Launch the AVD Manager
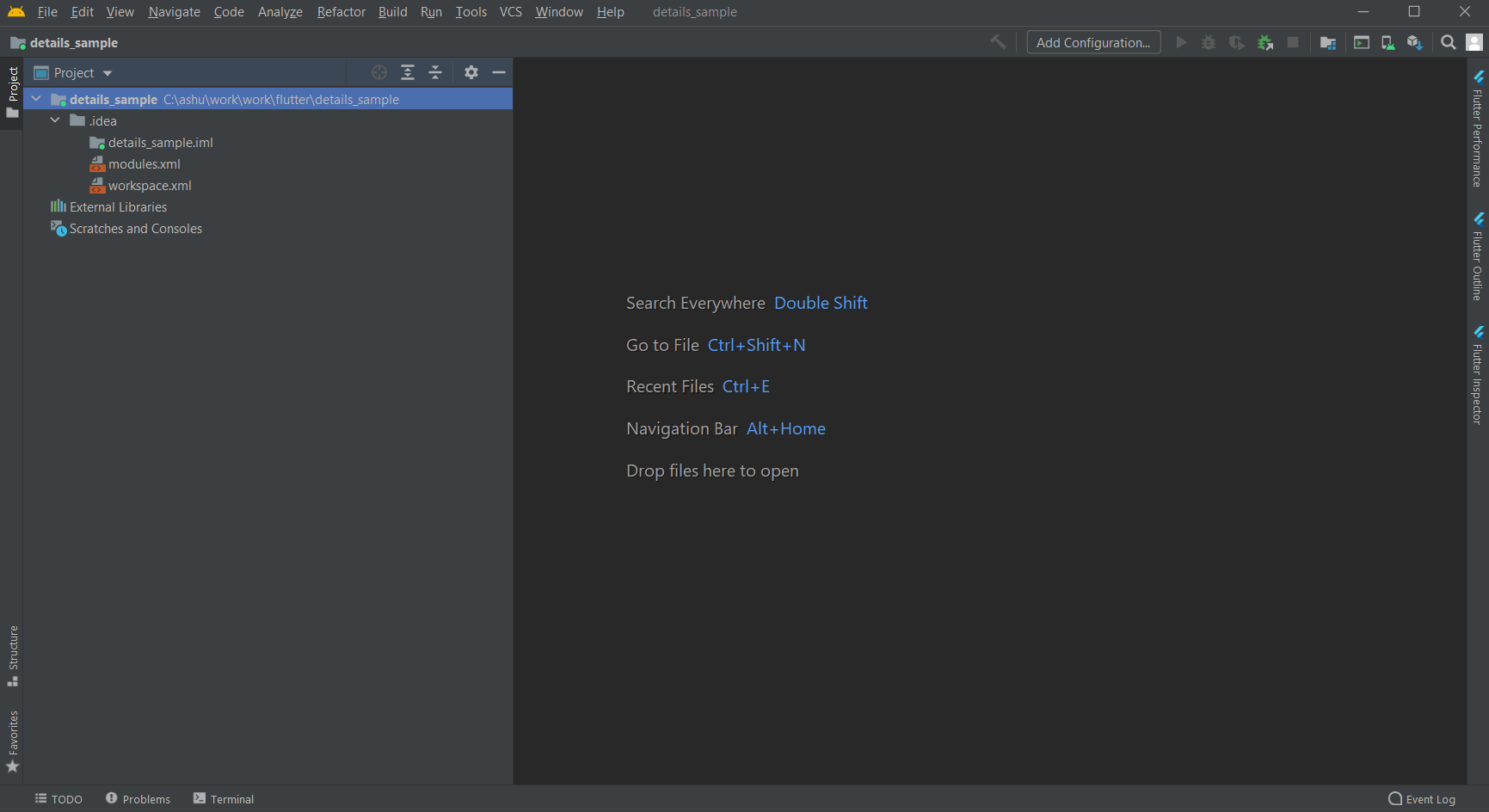The width and height of the screenshot is (1489, 812). [1387, 41]
